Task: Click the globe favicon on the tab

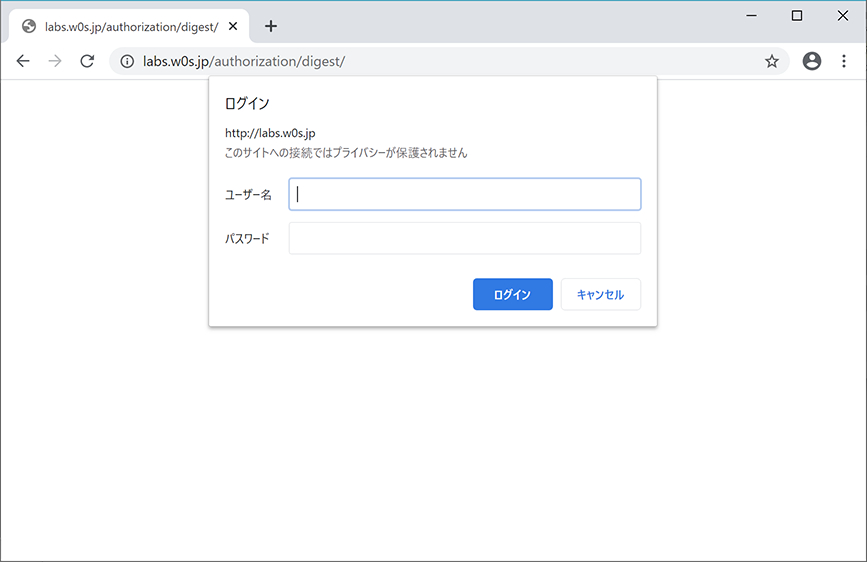Action: 29,26
